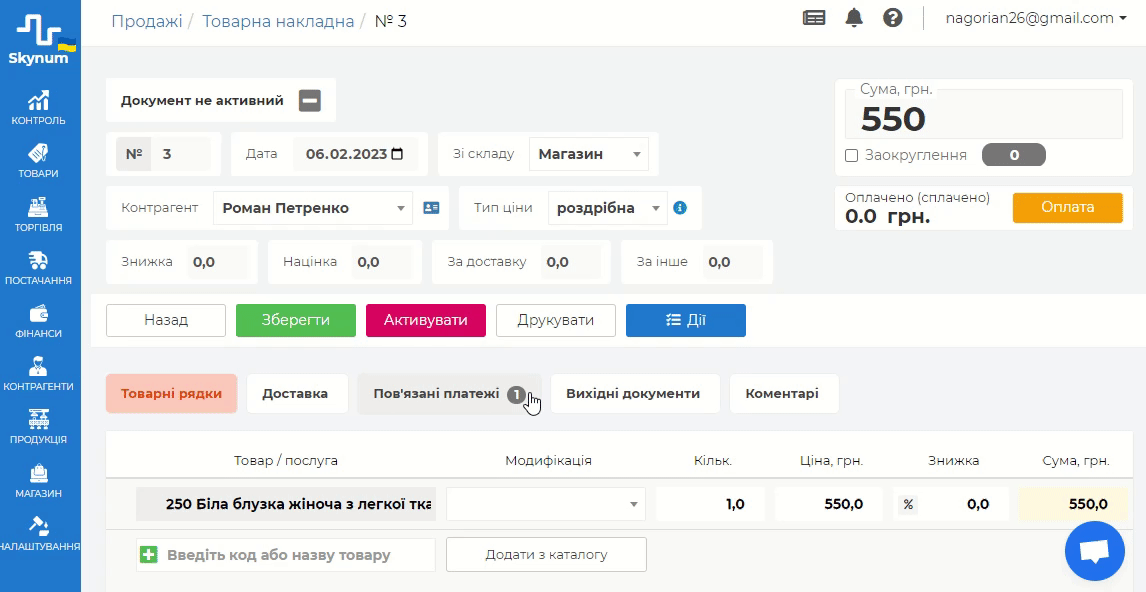Open the Вихідні документи tab
Image resolution: width=1146 pixels, height=592 pixels.
pos(633,393)
